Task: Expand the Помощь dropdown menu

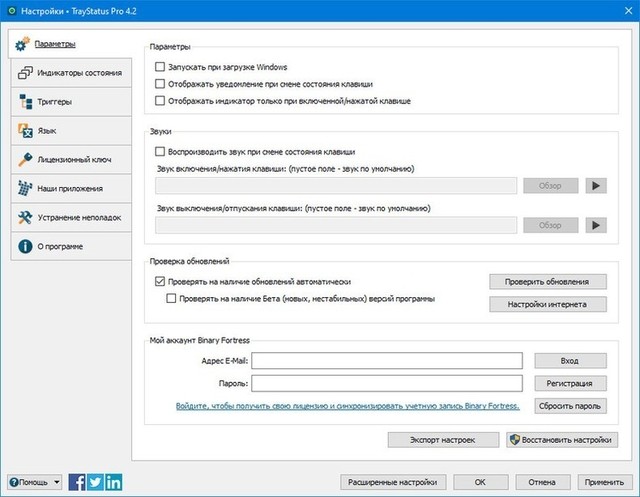Action: 35,482
